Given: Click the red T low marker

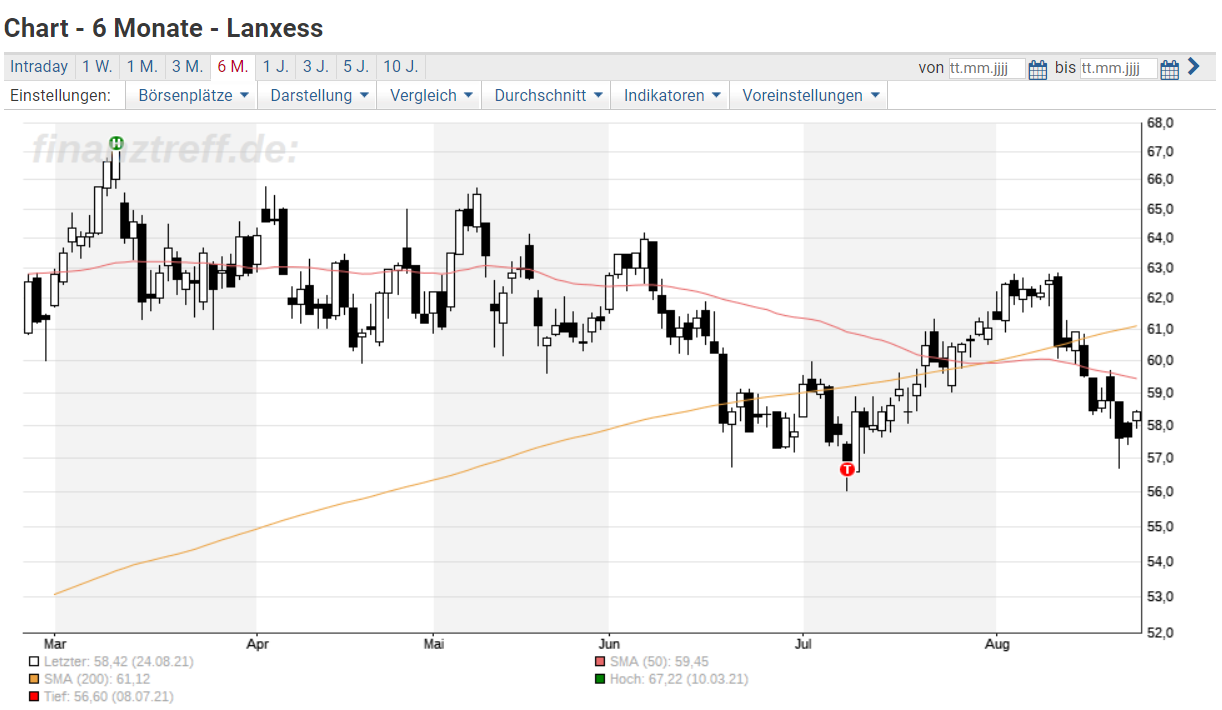Looking at the screenshot, I should coord(847,468).
